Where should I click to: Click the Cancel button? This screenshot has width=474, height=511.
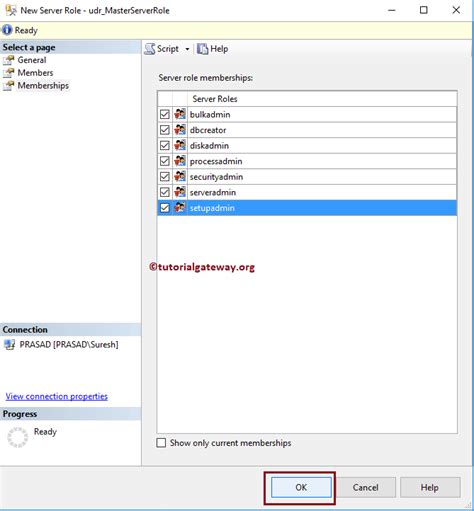pyautogui.click(x=365, y=487)
